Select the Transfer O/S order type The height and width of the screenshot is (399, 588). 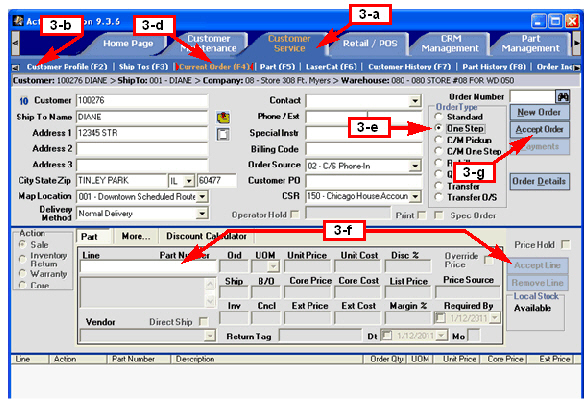(438, 197)
